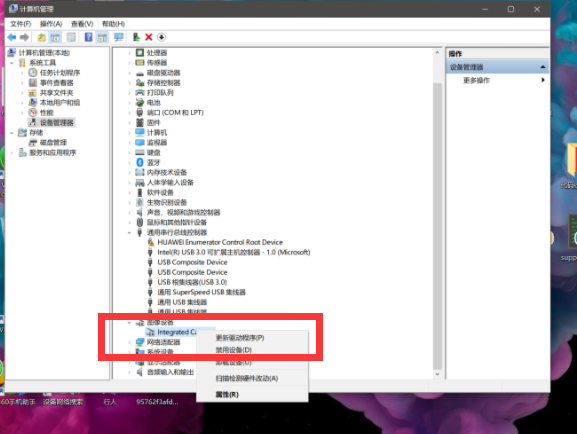Select USB 根集线器(USB 3.0) device
The width and height of the screenshot is (577, 434).
192,282
